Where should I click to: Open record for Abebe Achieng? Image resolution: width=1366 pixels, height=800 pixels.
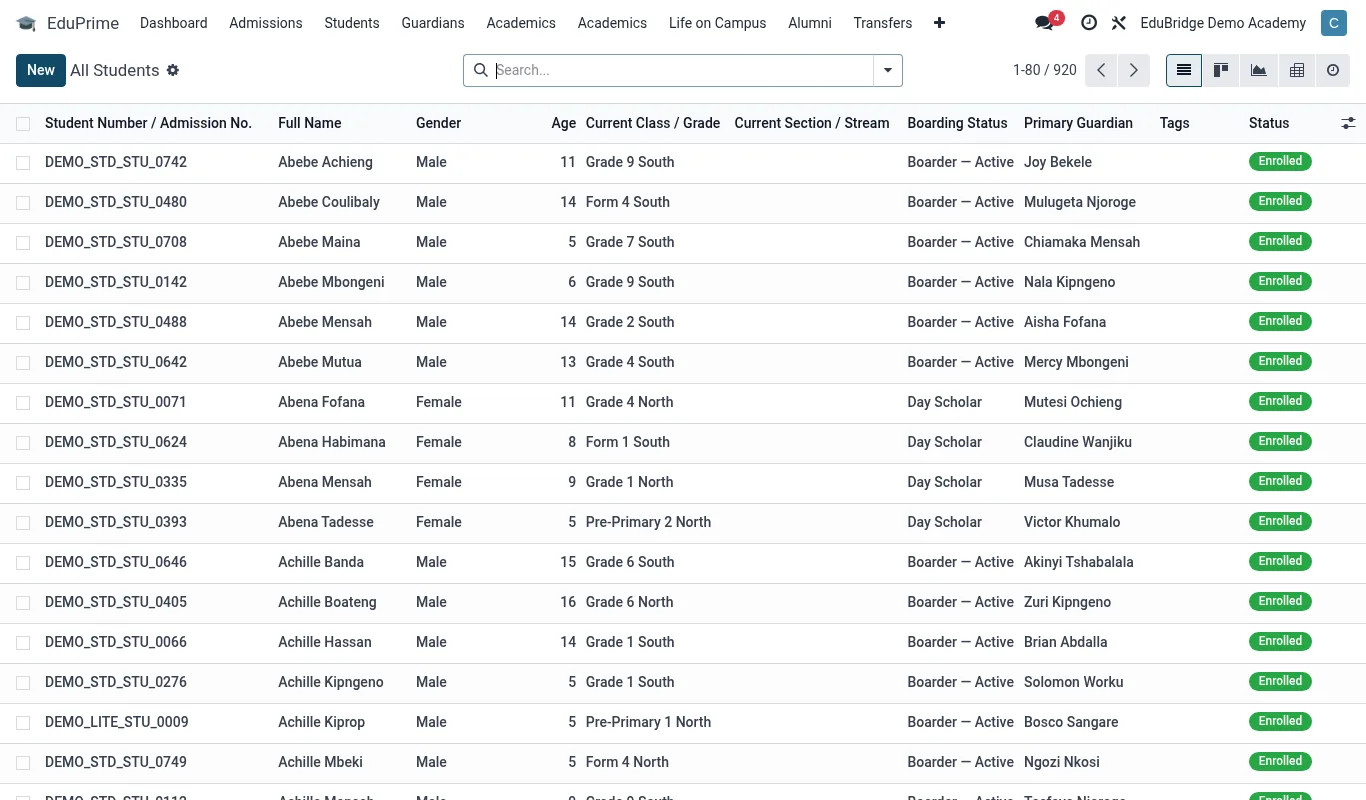(325, 162)
